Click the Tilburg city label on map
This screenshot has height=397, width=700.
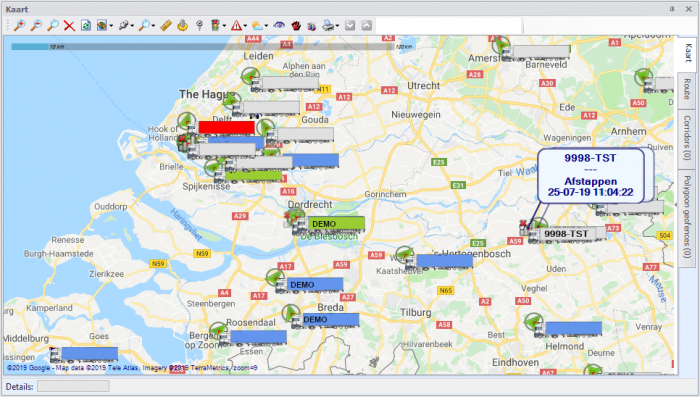pyautogui.click(x=416, y=312)
